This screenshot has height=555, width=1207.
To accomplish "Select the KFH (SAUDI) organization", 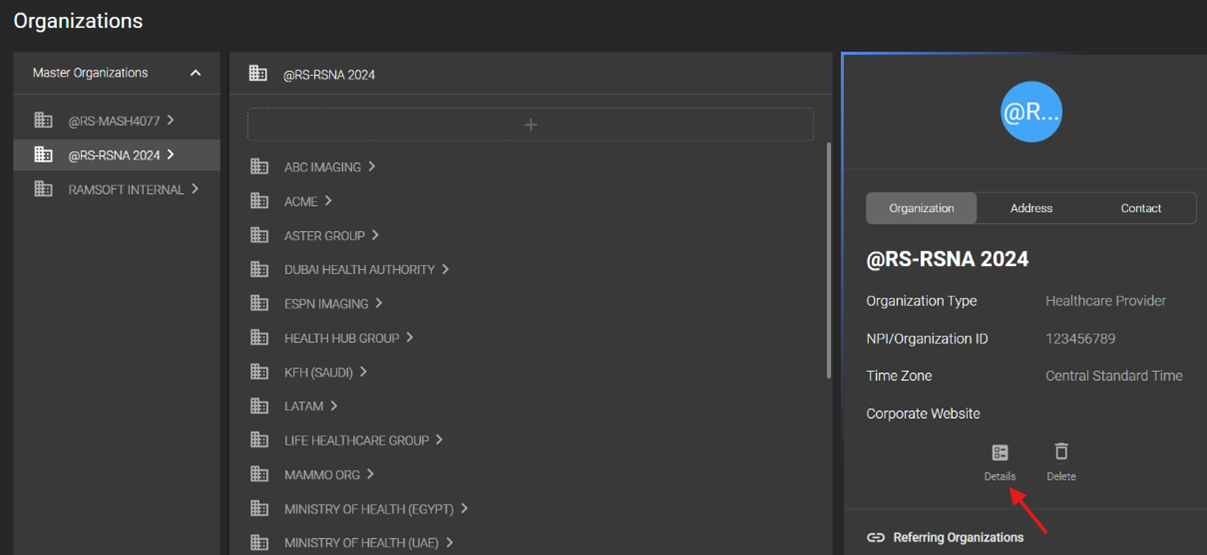I will click(x=318, y=372).
